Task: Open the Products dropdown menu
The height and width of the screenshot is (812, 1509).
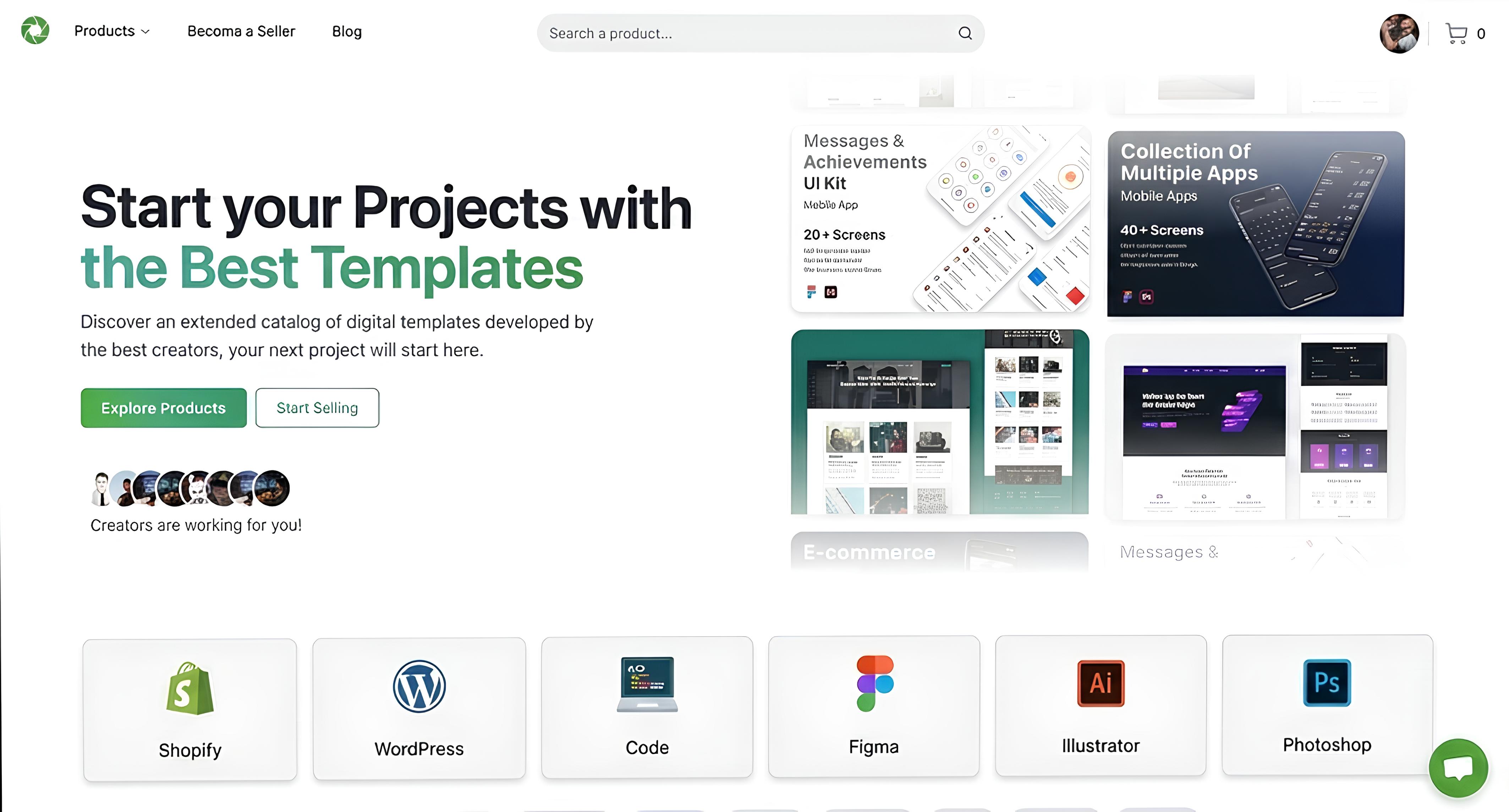Action: (x=112, y=31)
